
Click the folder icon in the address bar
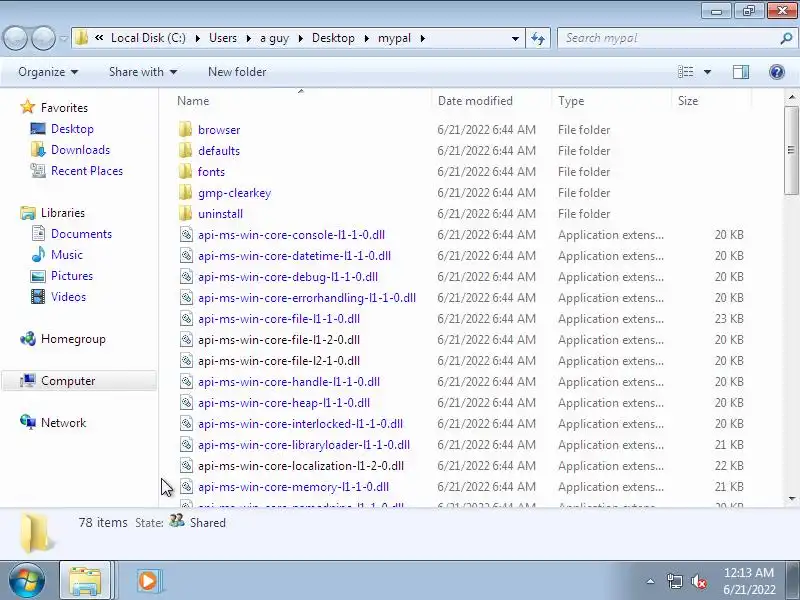[81, 38]
